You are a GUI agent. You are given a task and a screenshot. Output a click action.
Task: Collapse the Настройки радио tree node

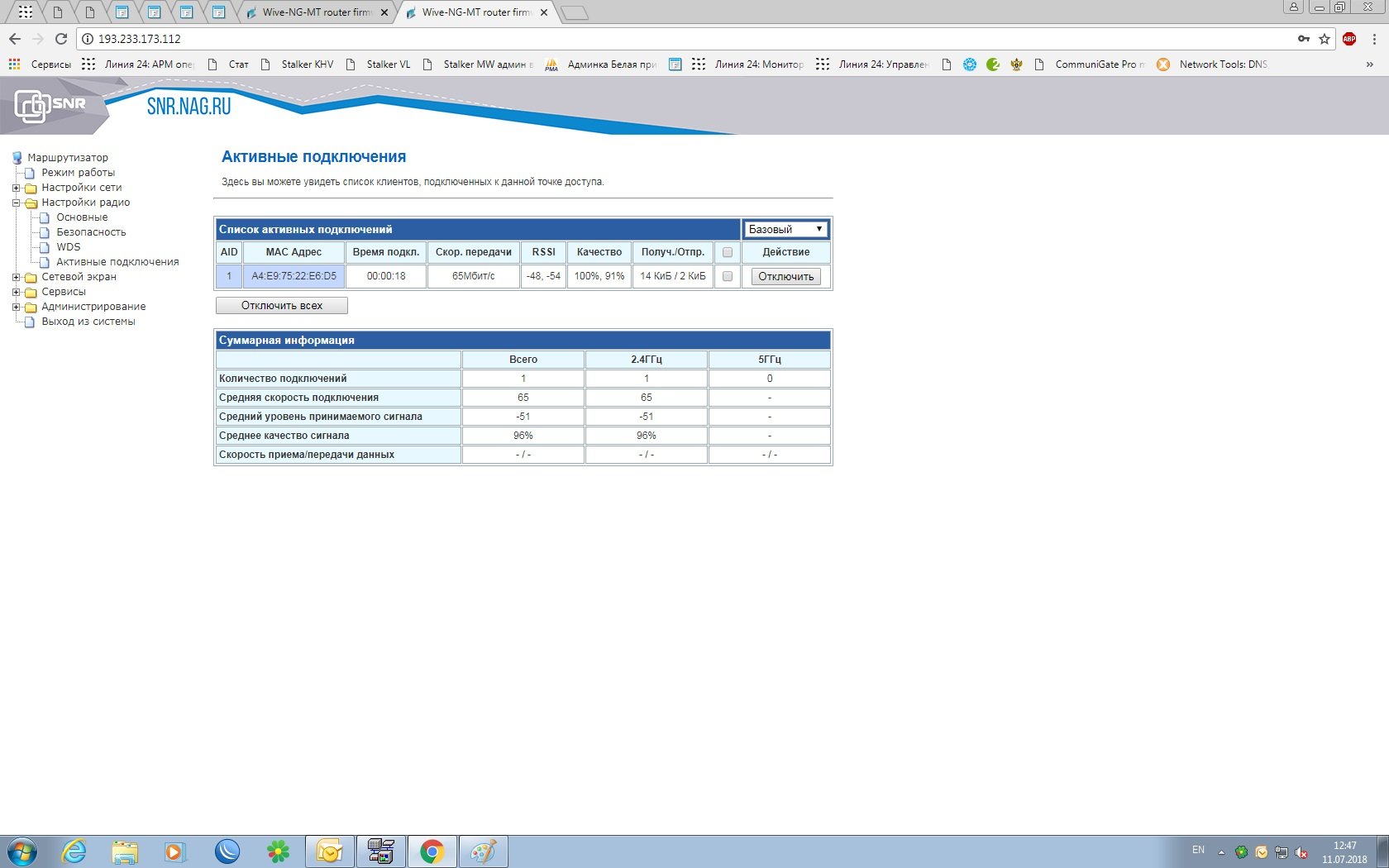(16, 203)
